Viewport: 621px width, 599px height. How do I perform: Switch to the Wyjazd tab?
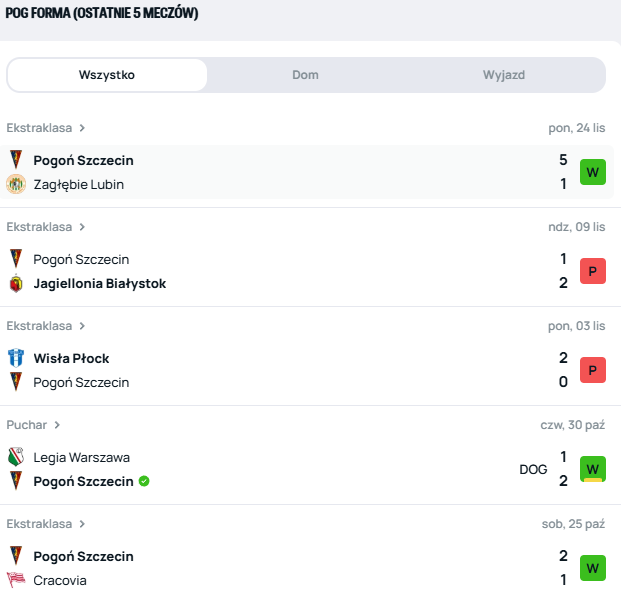(x=504, y=75)
